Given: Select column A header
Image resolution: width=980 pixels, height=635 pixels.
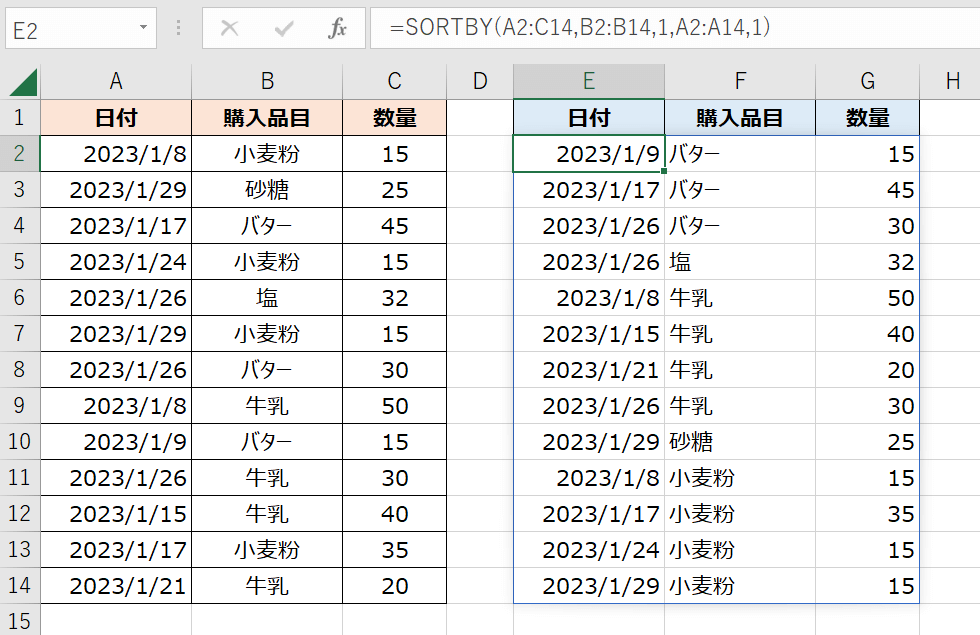Looking at the screenshot, I should coord(116,82).
